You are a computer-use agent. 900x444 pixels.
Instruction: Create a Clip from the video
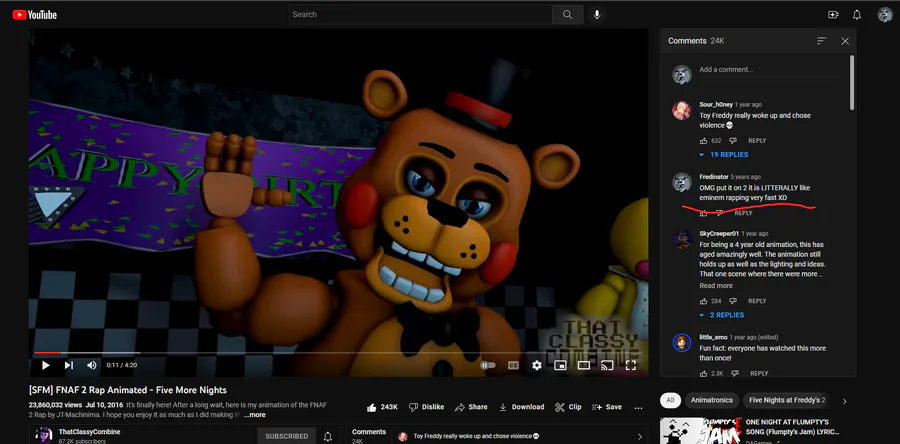[568, 407]
